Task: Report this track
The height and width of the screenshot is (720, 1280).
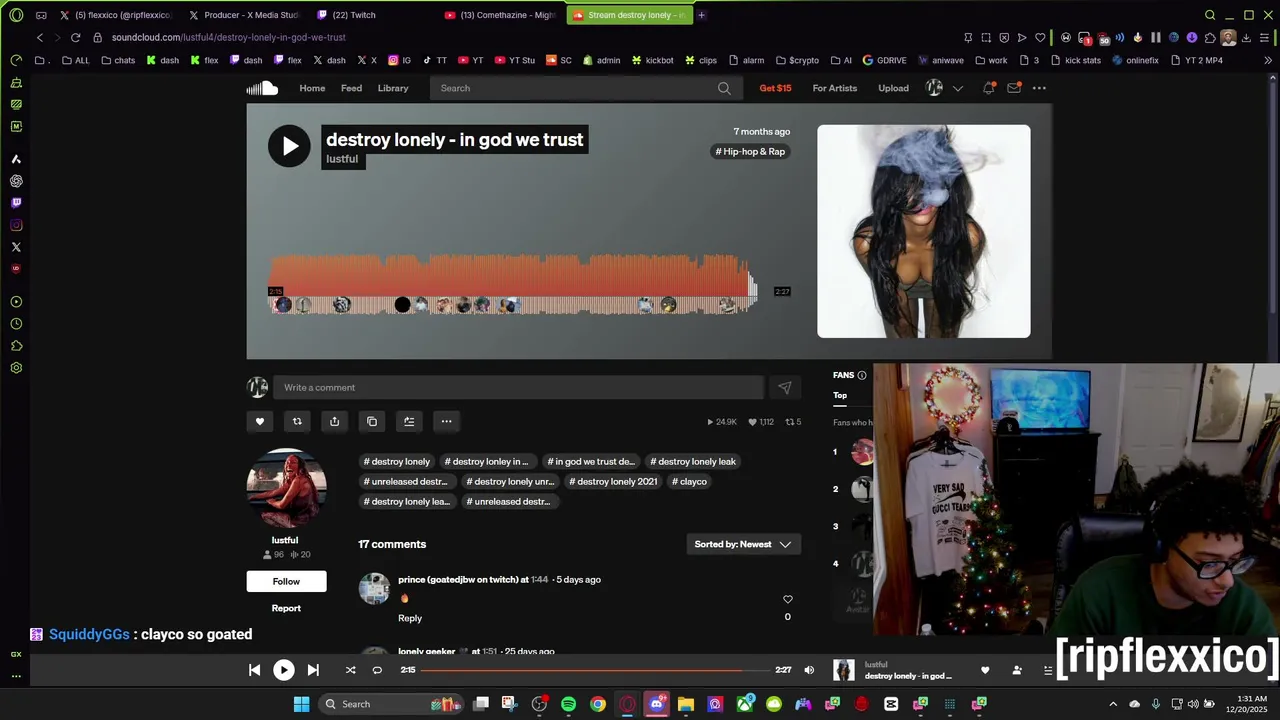Action: (286, 608)
